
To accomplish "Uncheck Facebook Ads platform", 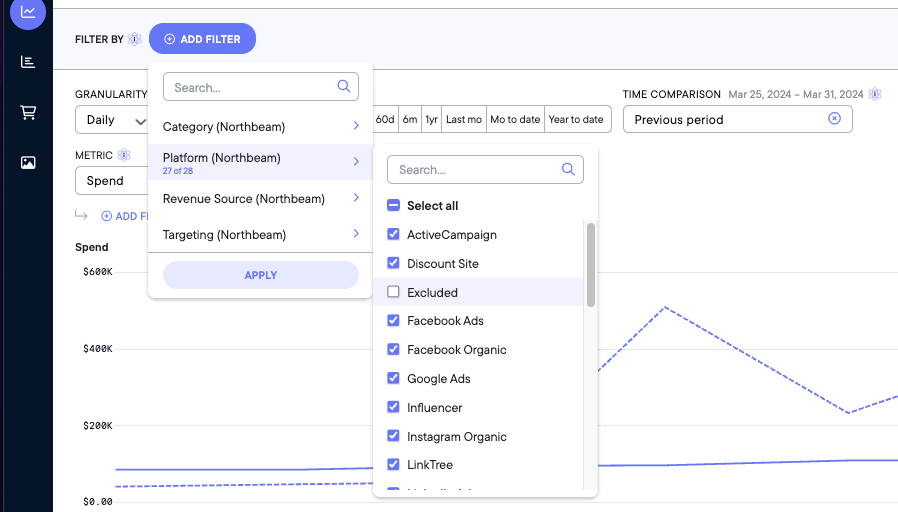I will point(393,320).
